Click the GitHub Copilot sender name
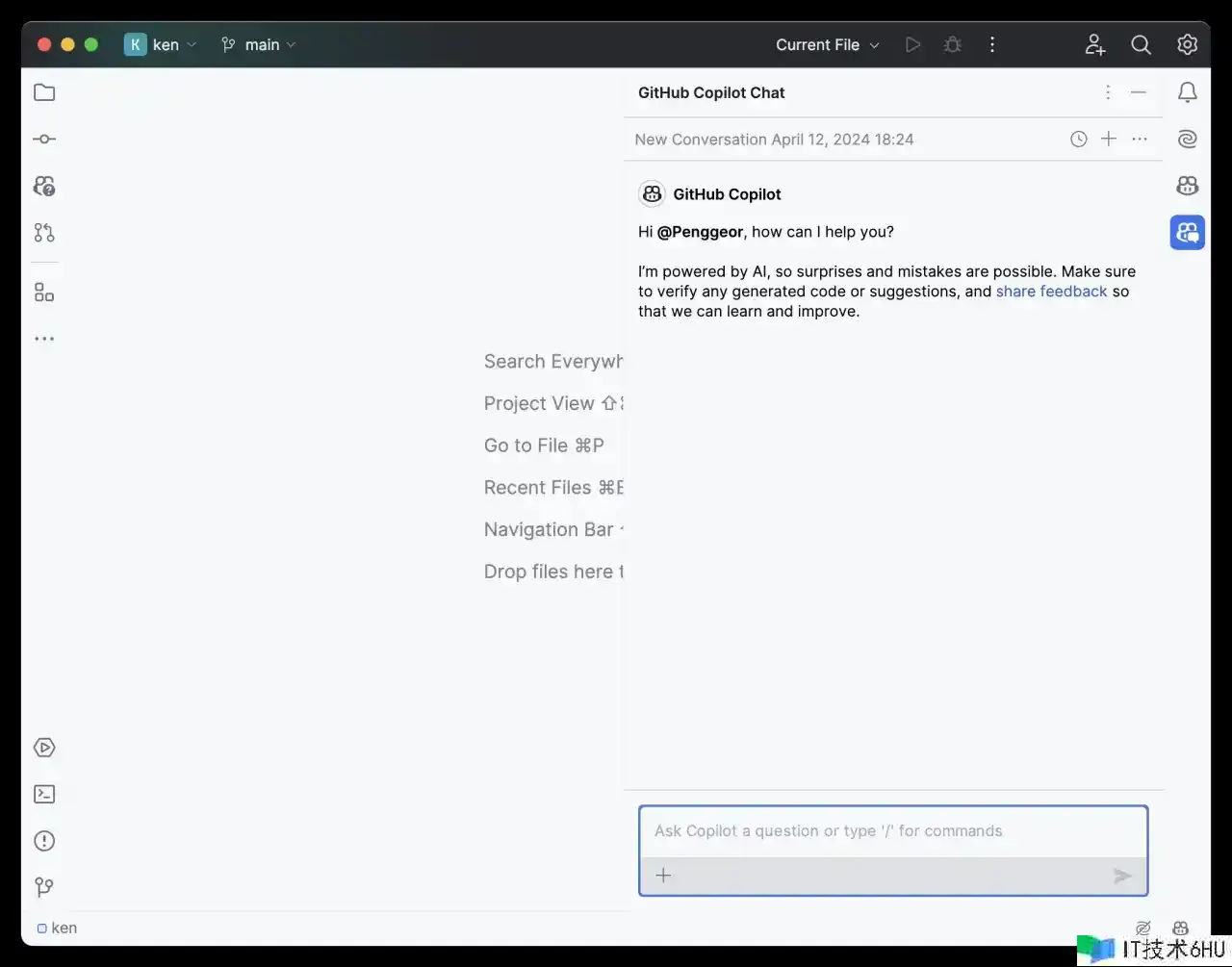 pos(727,194)
